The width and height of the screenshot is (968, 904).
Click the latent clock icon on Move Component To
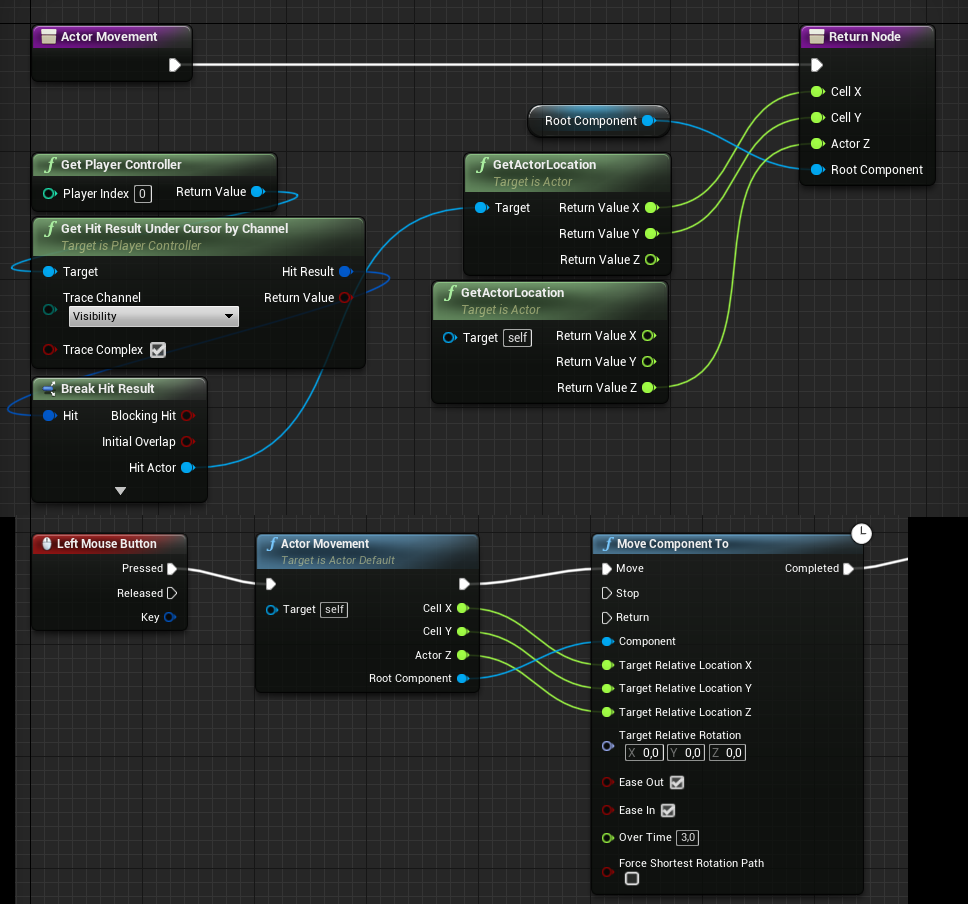[861, 533]
